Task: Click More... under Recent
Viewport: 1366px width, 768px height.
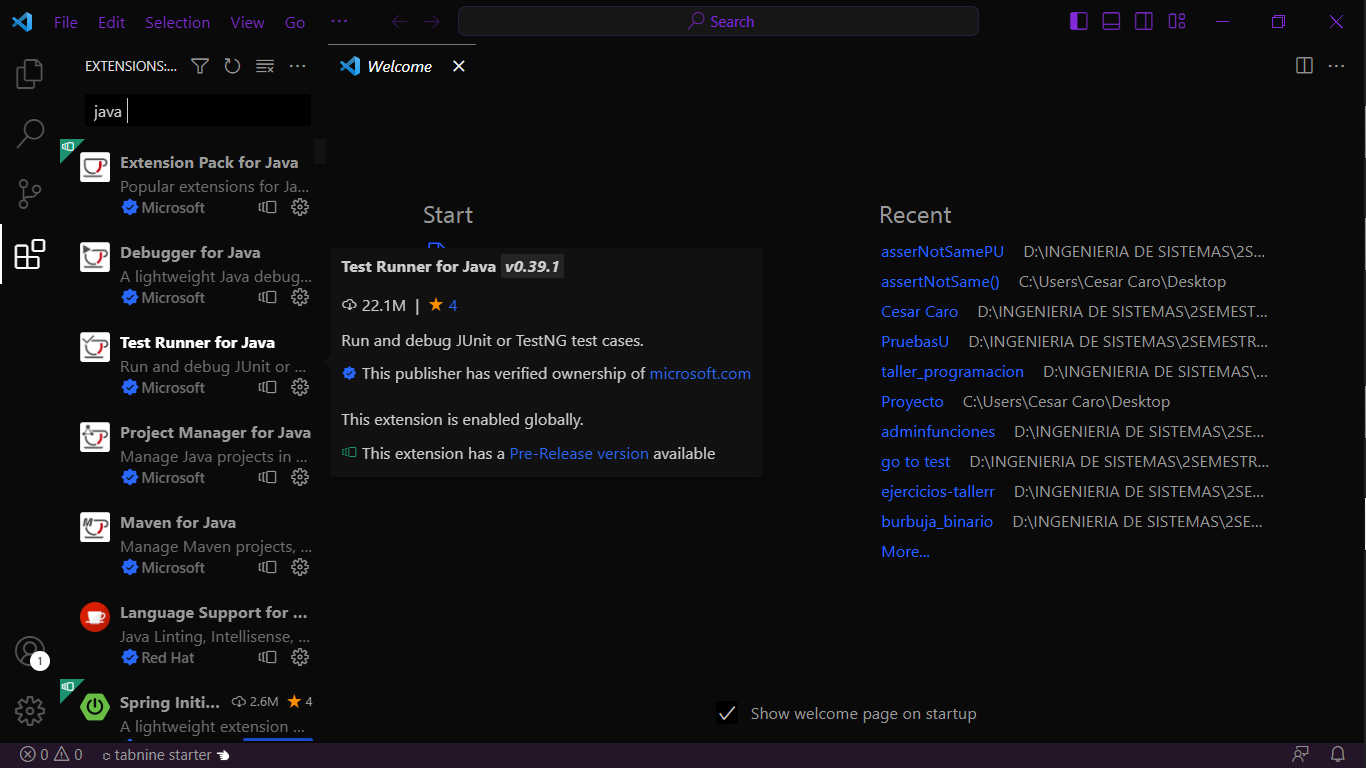Action: [x=905, y=552]
